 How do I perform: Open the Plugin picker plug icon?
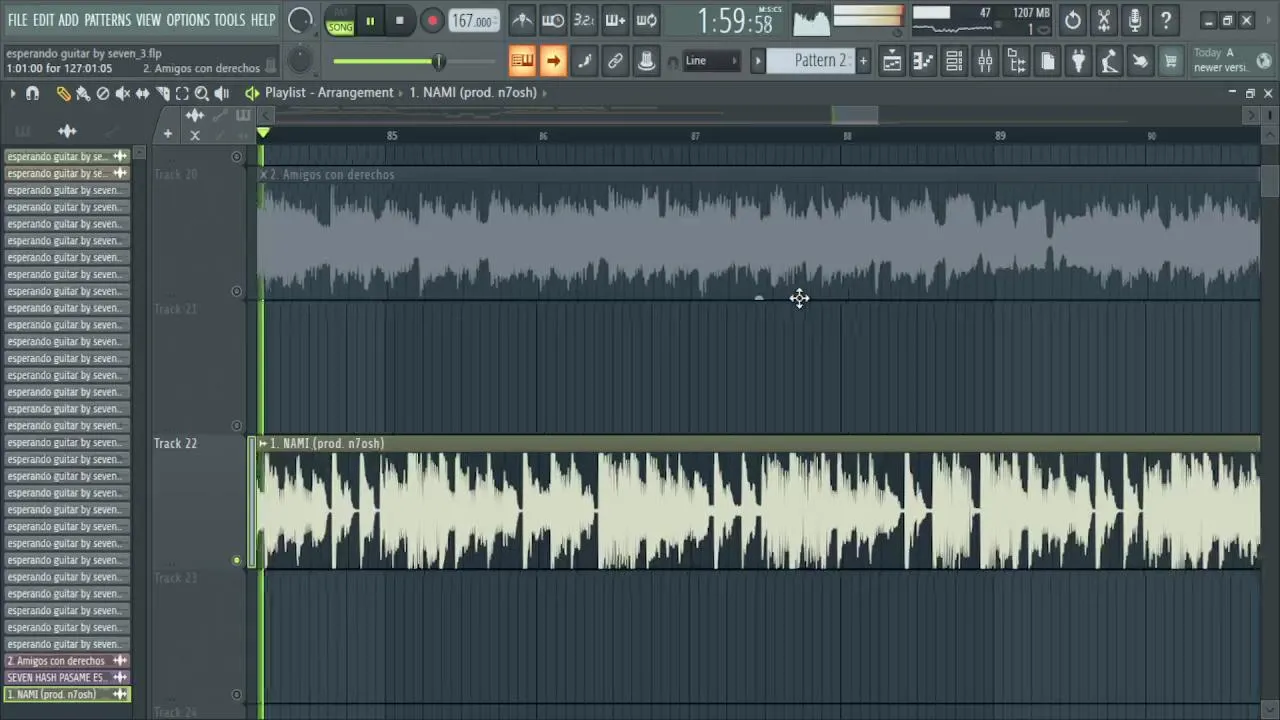[x=1078, y=61]
